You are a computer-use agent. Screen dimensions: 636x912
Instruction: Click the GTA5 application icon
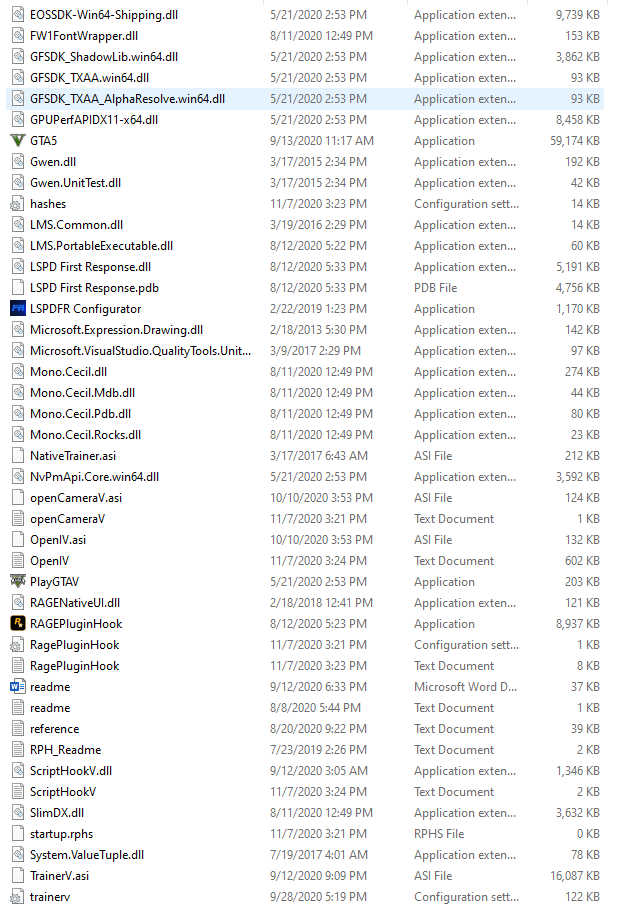pyautogui.click(x=18, y=141)
